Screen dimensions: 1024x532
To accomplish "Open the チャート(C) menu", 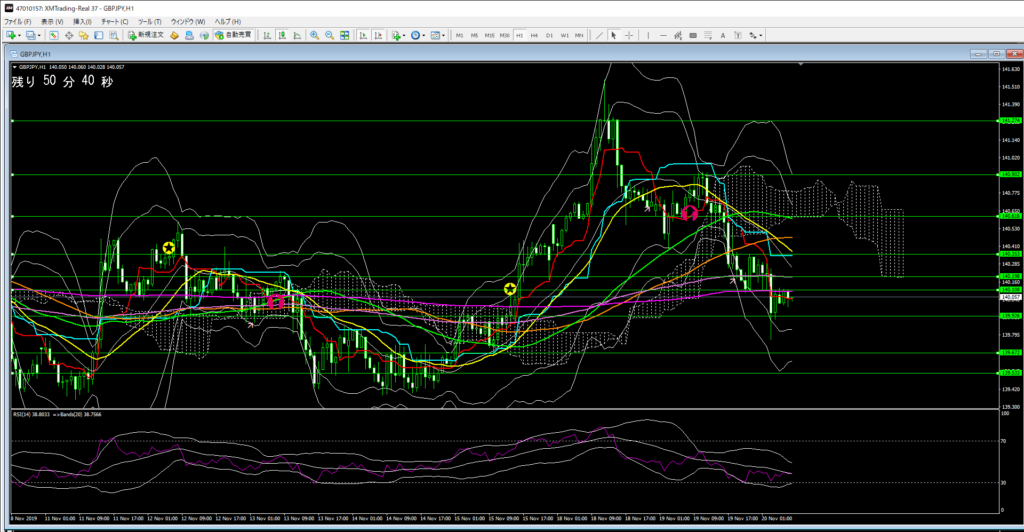I will click(115, 22).
